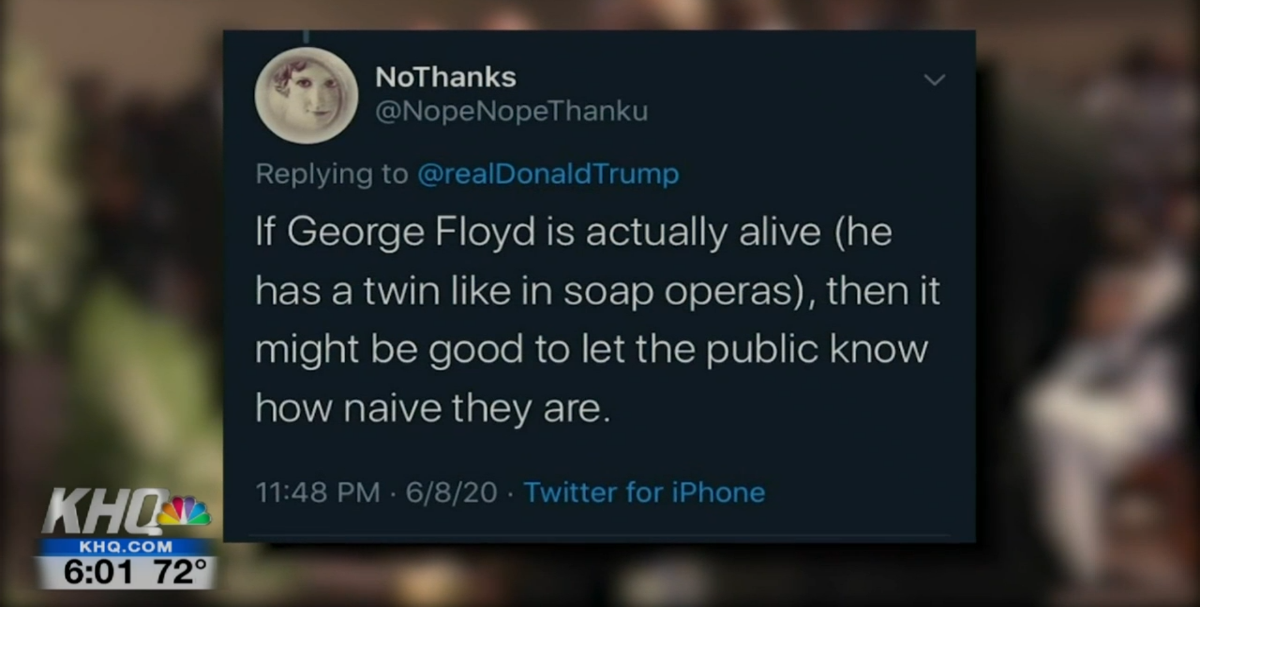
Task: Open the Twitter for iPhone source link
Action: click(x=644, y=492)
